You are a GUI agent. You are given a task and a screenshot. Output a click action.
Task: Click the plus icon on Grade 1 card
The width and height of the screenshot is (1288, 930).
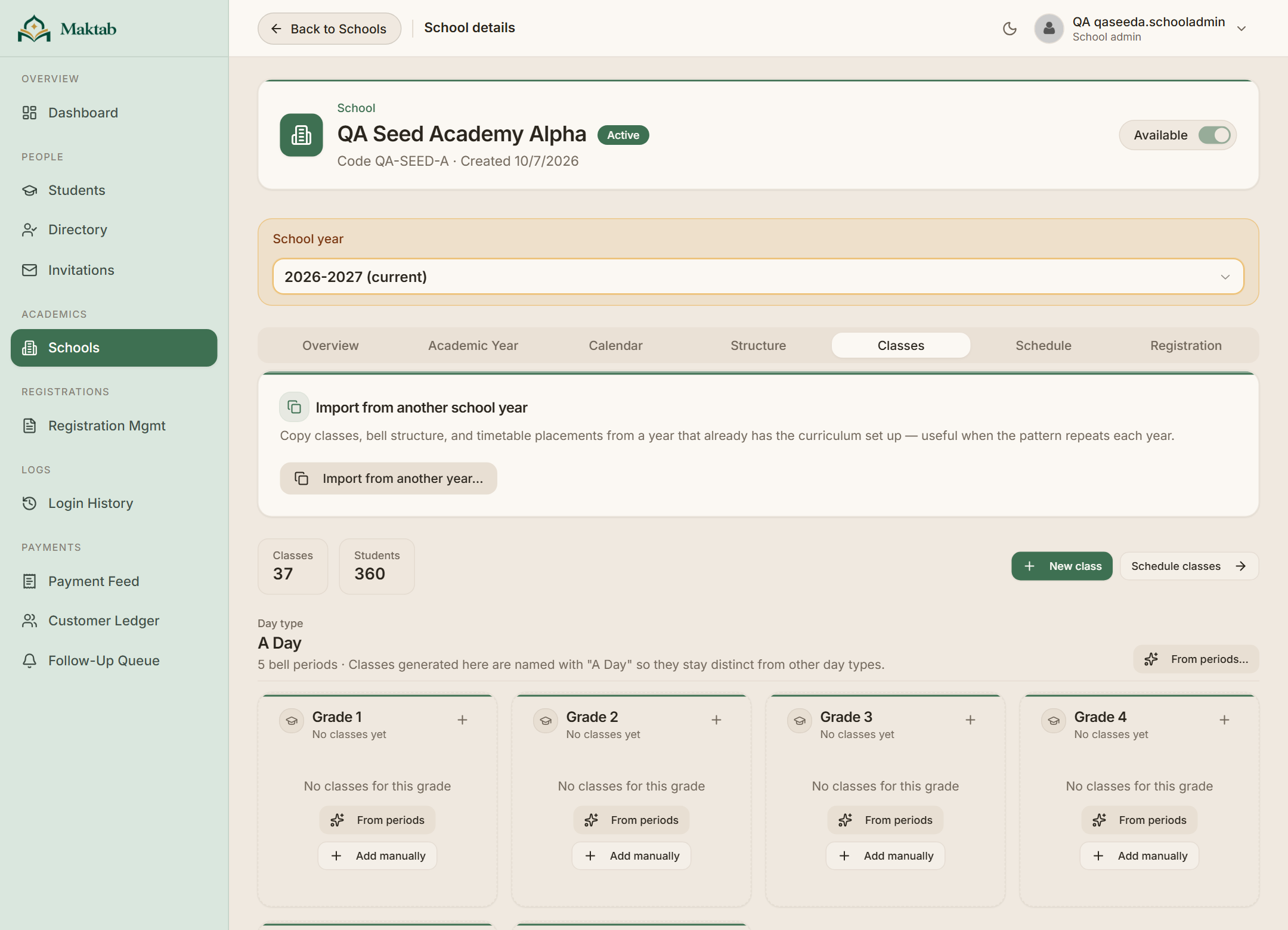coord(462,720)
